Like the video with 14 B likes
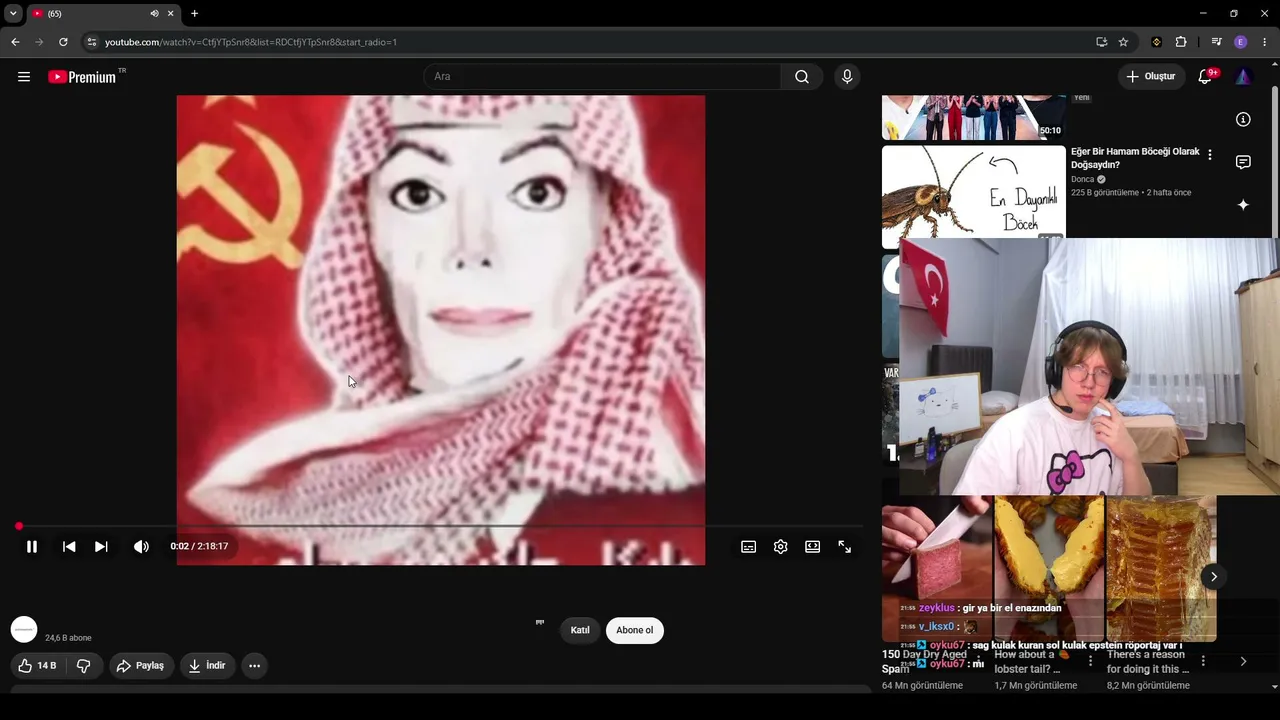Screen dimensions: 1280x720 pos(38,666)
